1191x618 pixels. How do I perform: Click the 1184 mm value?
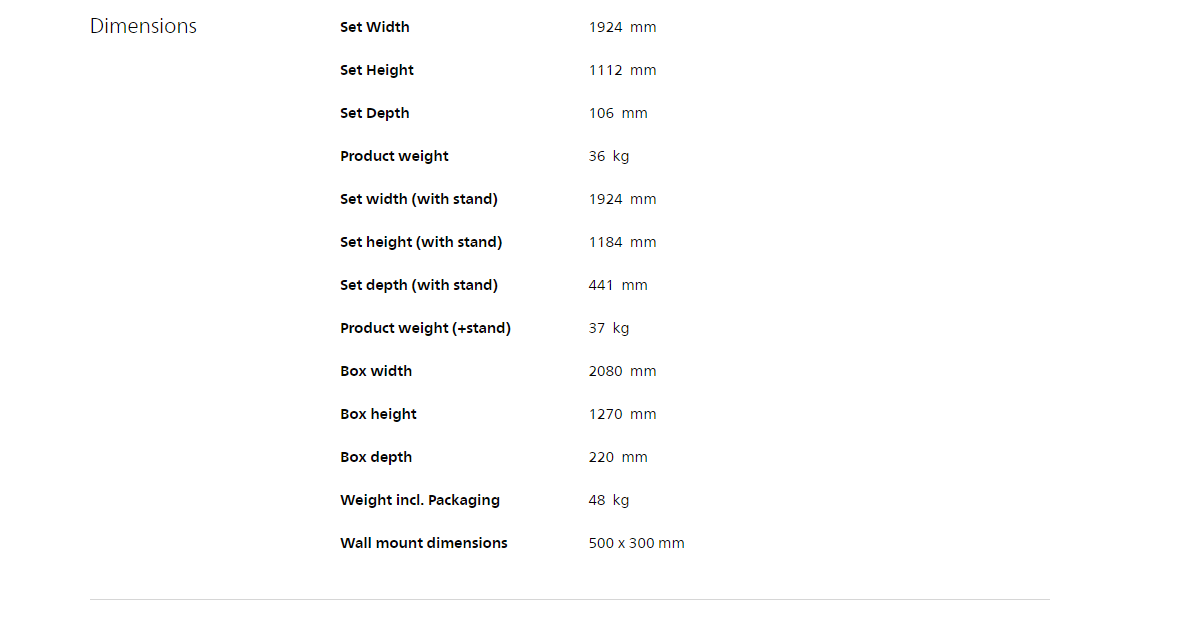[622, 242]
